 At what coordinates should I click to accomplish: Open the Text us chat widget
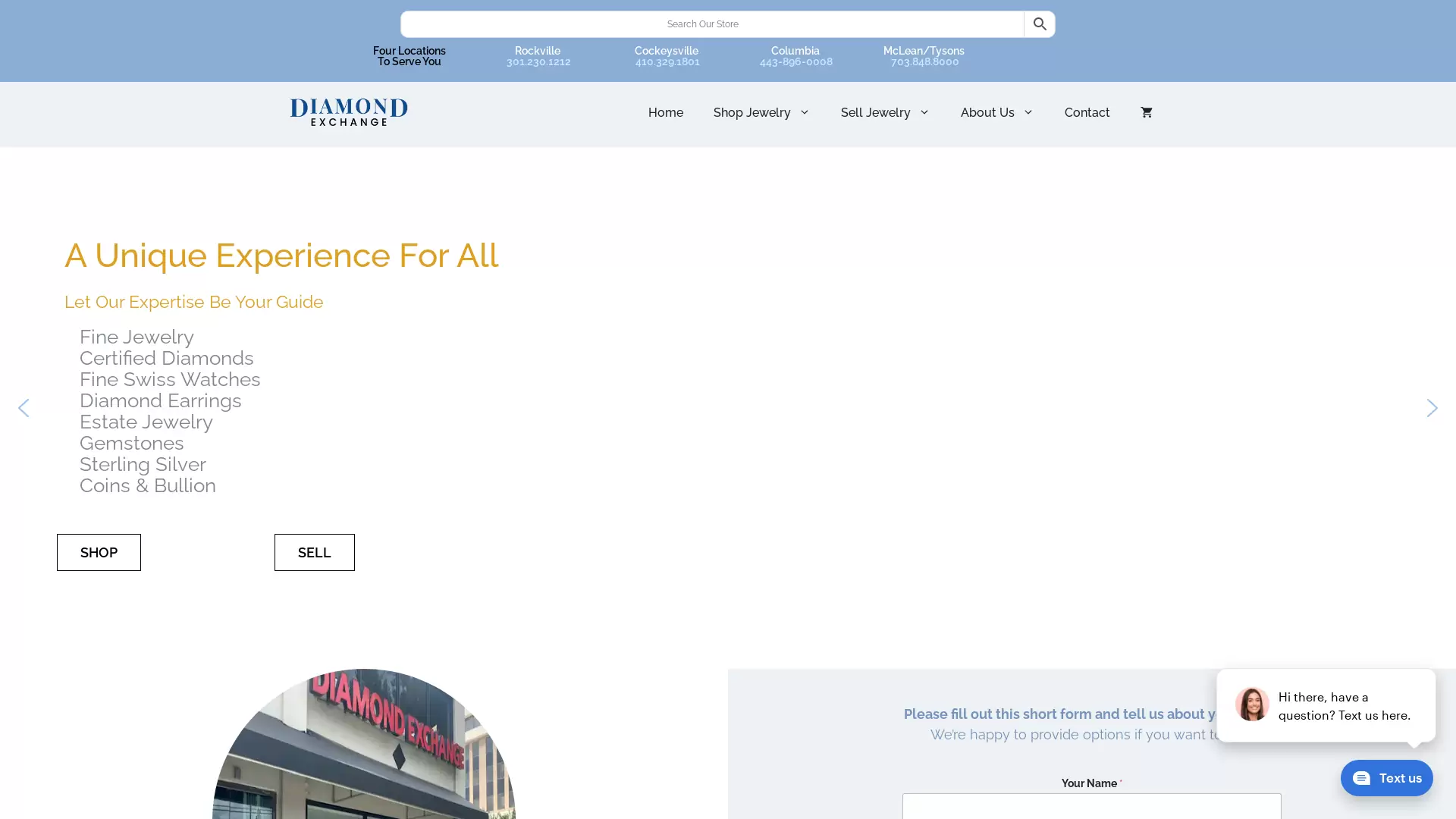(1386, 778)
